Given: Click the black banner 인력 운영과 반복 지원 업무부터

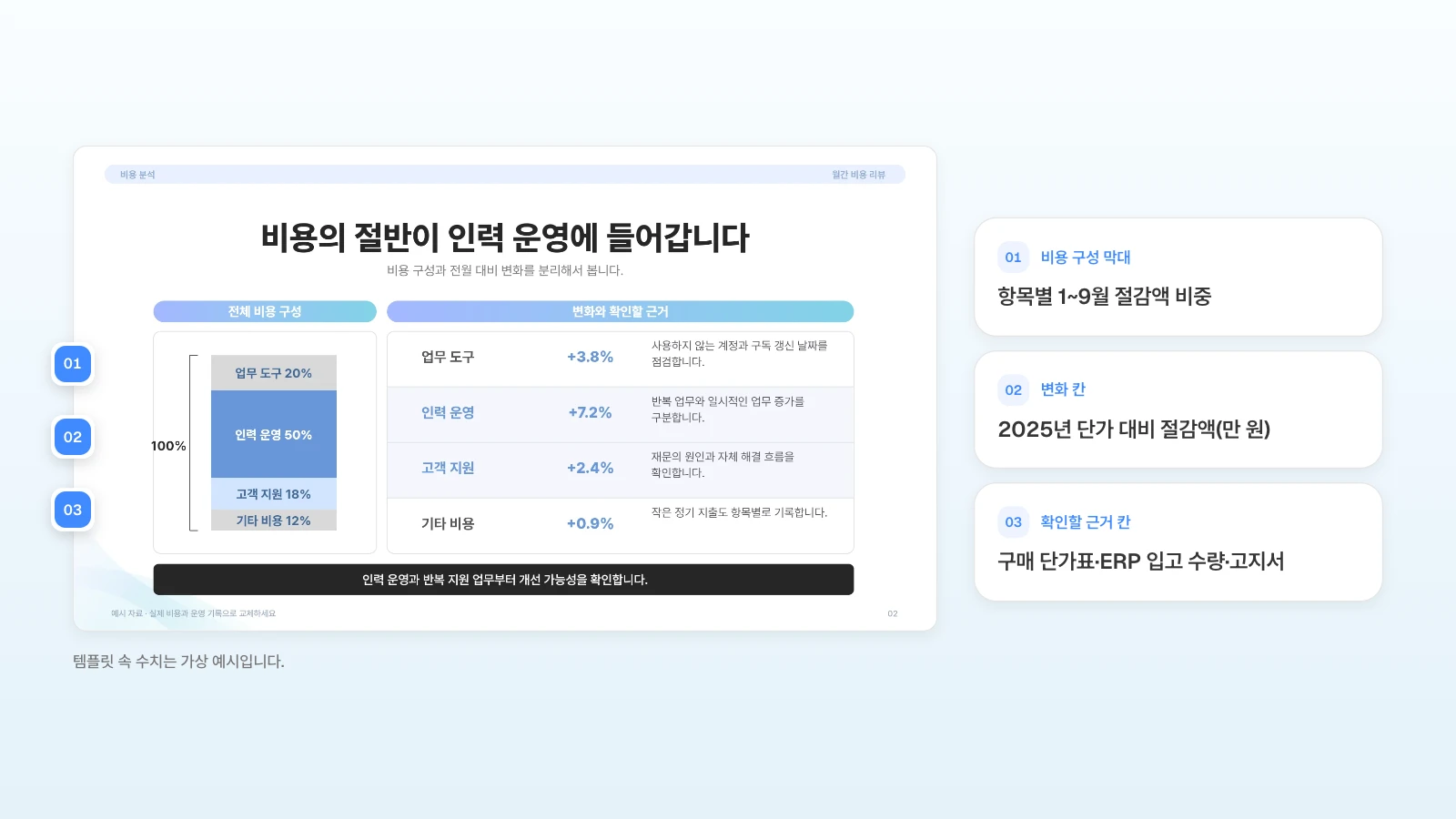Looking at the screenshot, I should click(503, 580).
